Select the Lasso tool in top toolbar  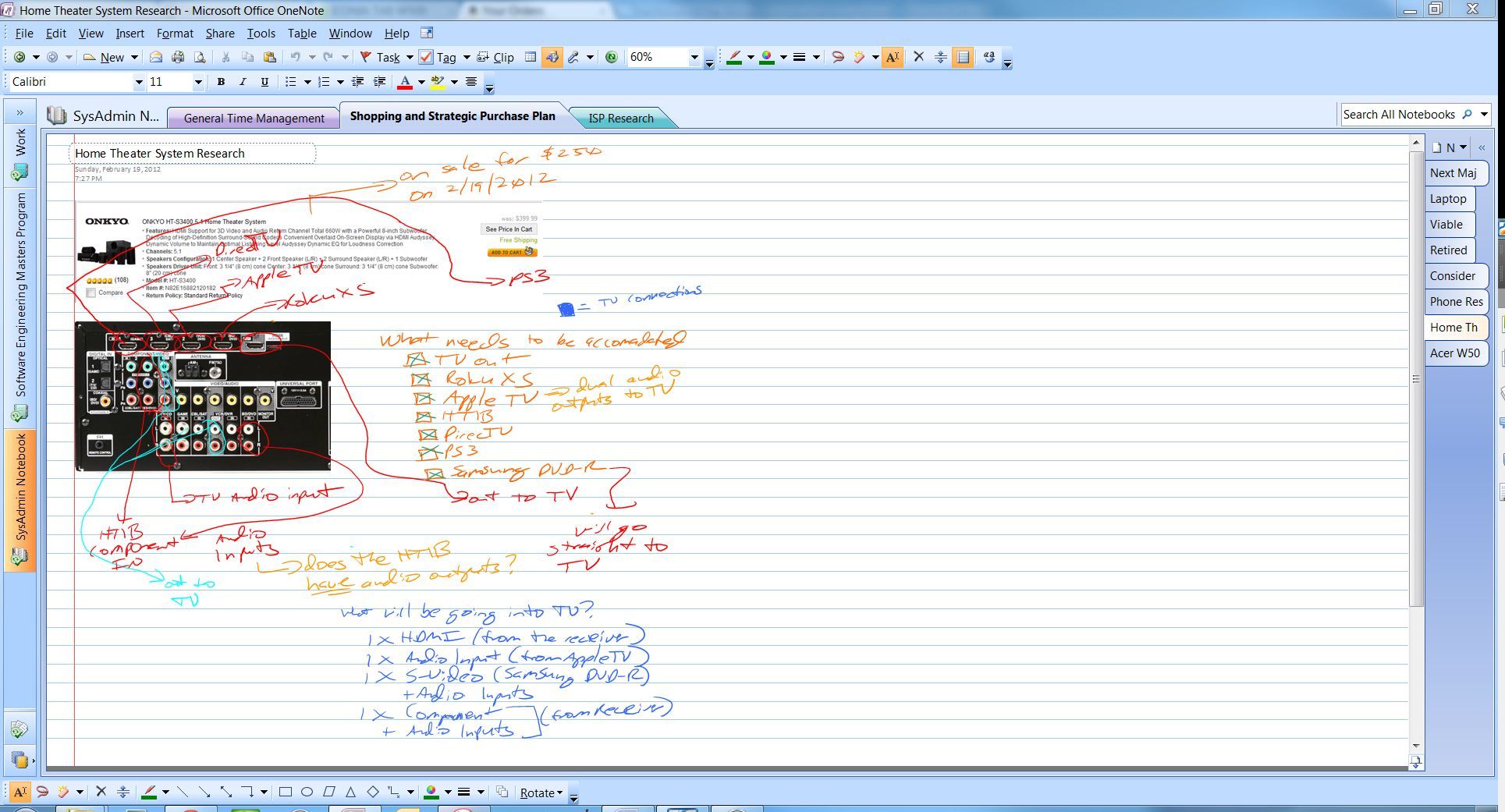pyautogui.click(x=838, y=57)
